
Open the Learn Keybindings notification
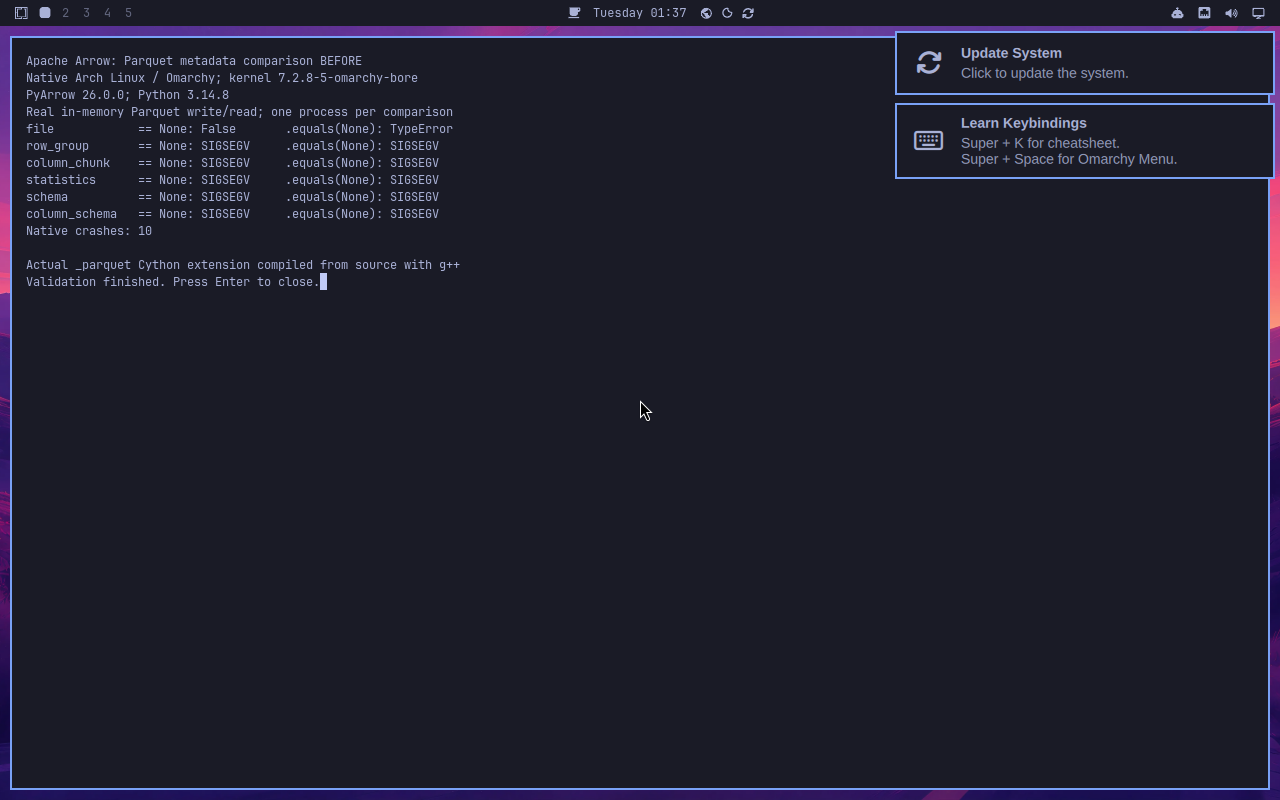(1085, 141)
